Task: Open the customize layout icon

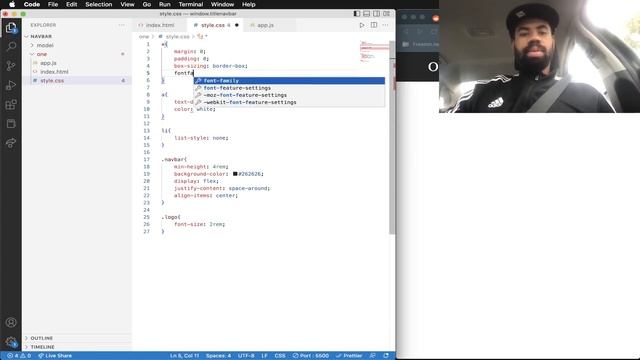Action: pyautogui.click(x=386, y=13)
